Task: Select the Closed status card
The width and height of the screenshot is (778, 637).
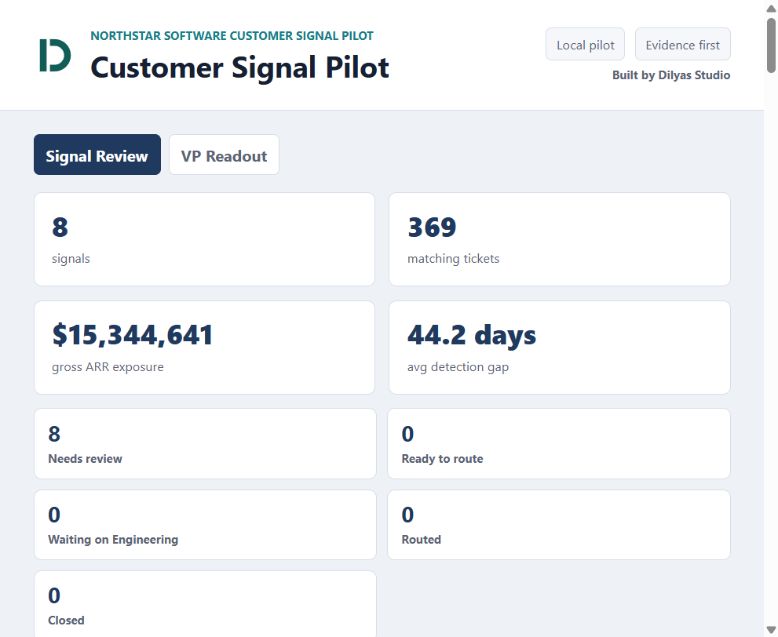Action: pos(205,604)
